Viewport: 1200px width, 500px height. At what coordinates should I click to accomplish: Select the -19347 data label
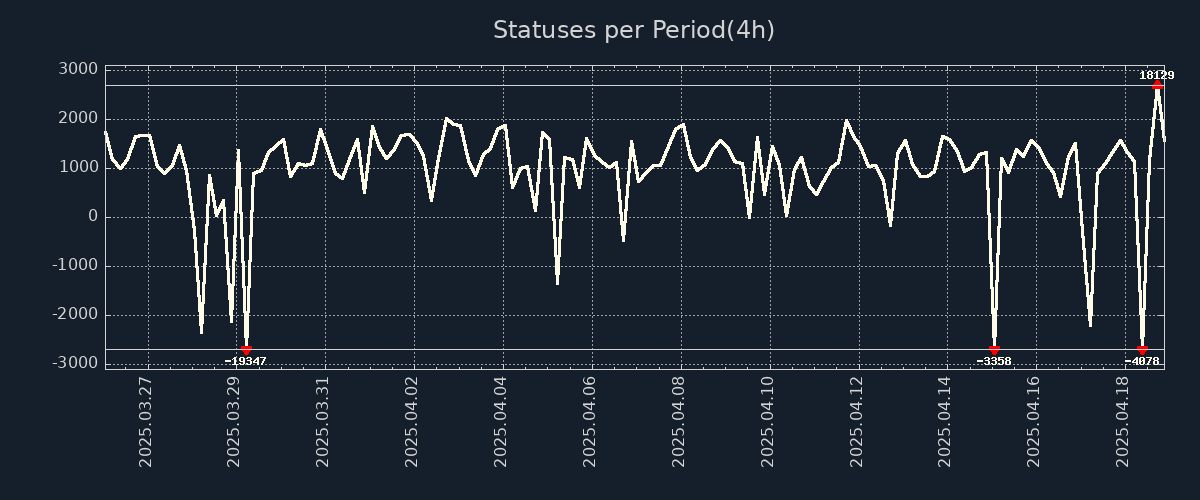pyautogui.click(x=246, y=361)
